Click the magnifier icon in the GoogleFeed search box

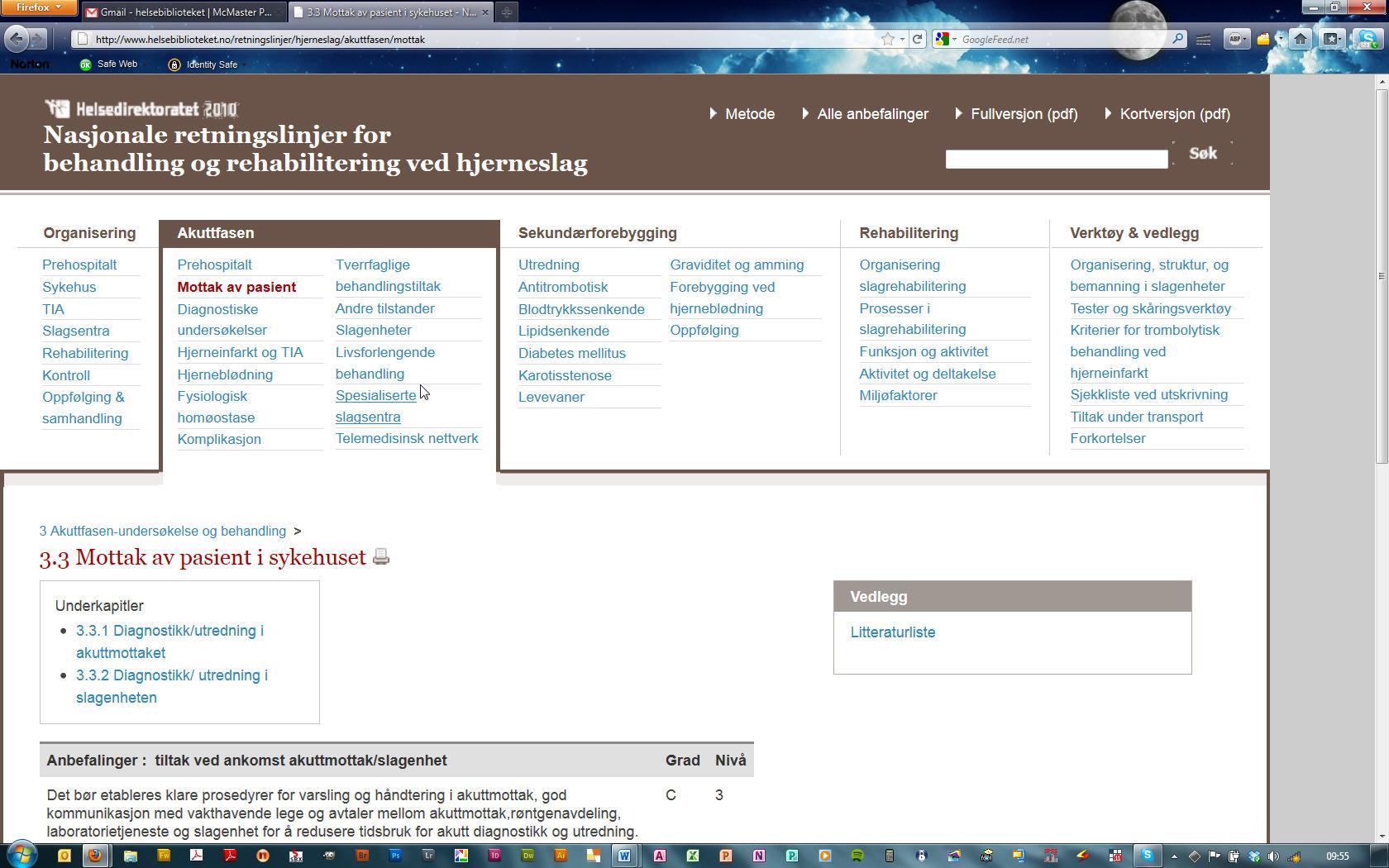(1177, 39)
